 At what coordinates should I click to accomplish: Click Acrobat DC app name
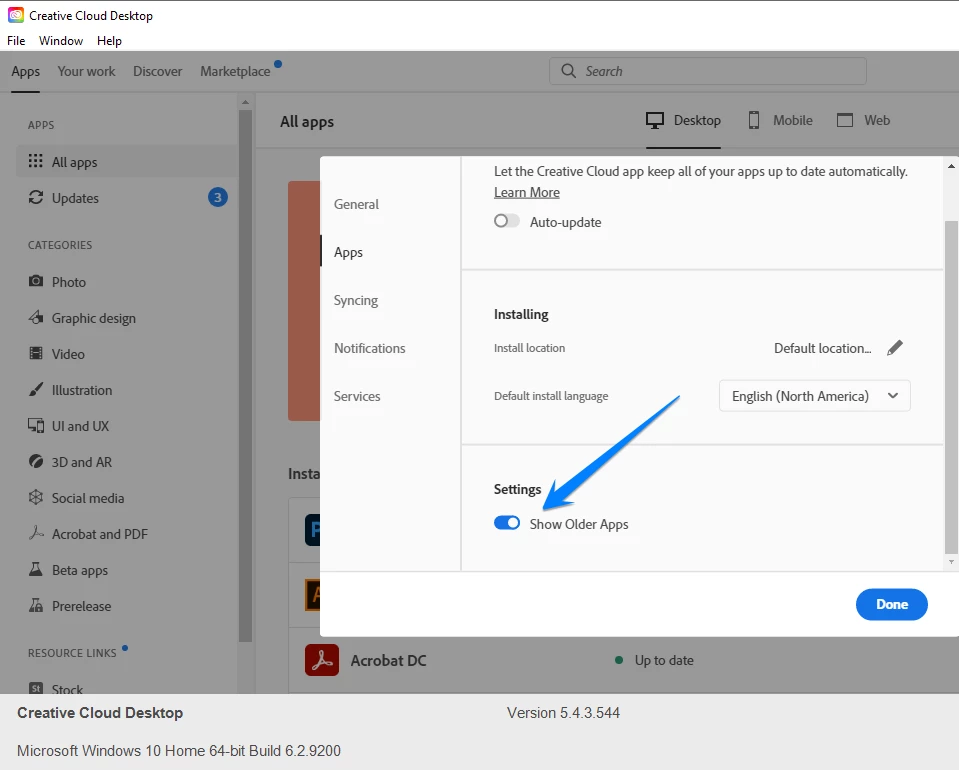[x=388, y=661]
